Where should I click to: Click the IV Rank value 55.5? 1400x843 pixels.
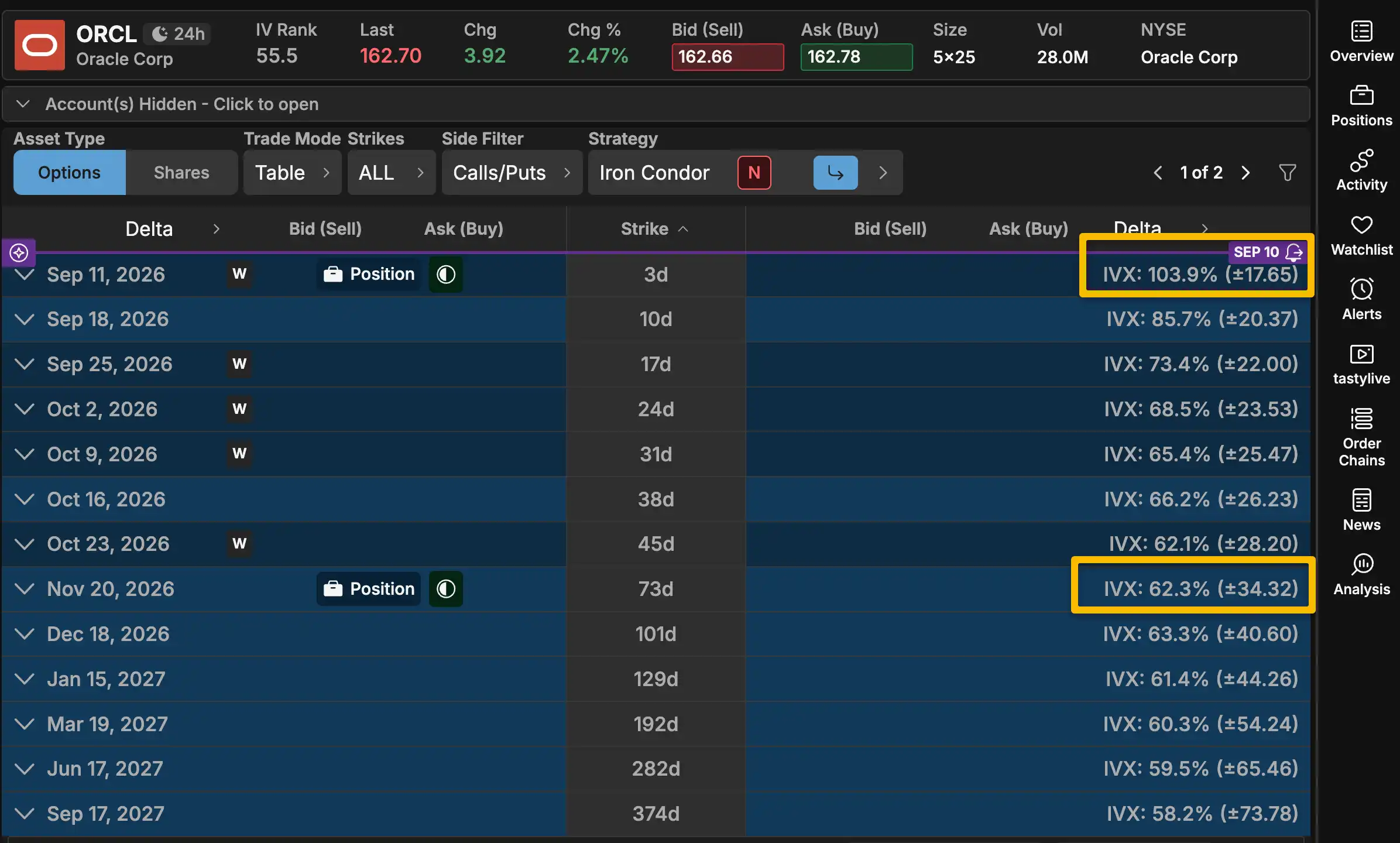277,56
